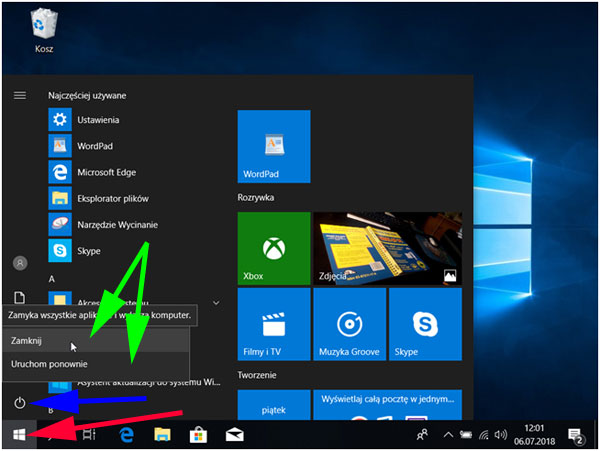Launch Edge from the taskbar

coord(127,435)
